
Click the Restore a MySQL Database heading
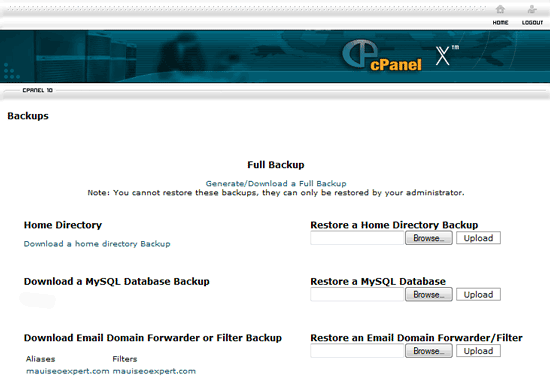(378, 281)
